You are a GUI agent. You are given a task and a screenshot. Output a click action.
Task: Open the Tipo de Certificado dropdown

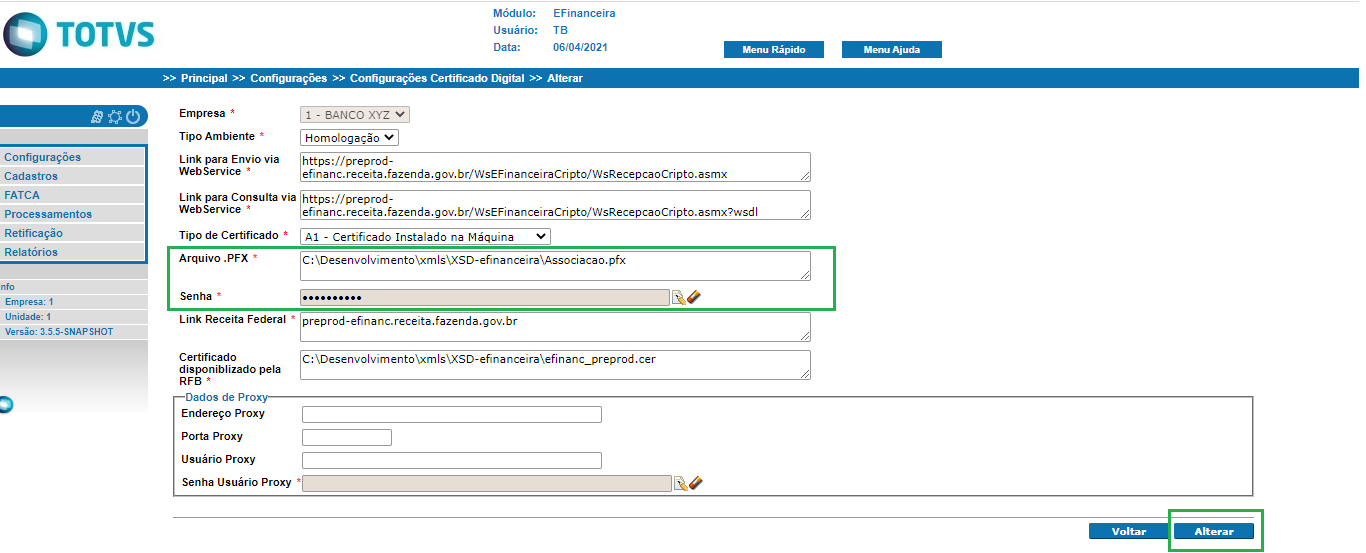point(426,236)
